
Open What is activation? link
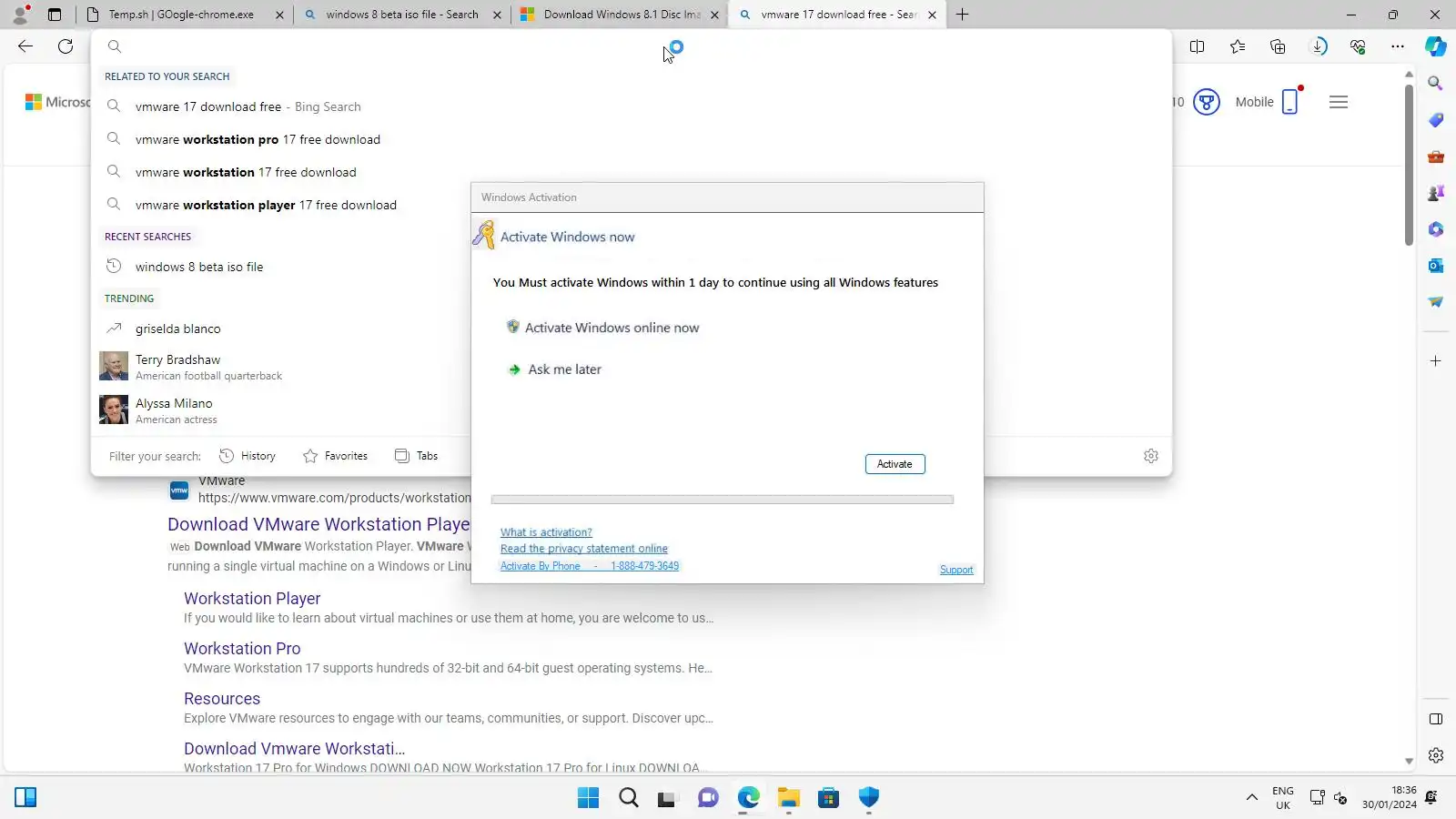[x=546, y=532]
